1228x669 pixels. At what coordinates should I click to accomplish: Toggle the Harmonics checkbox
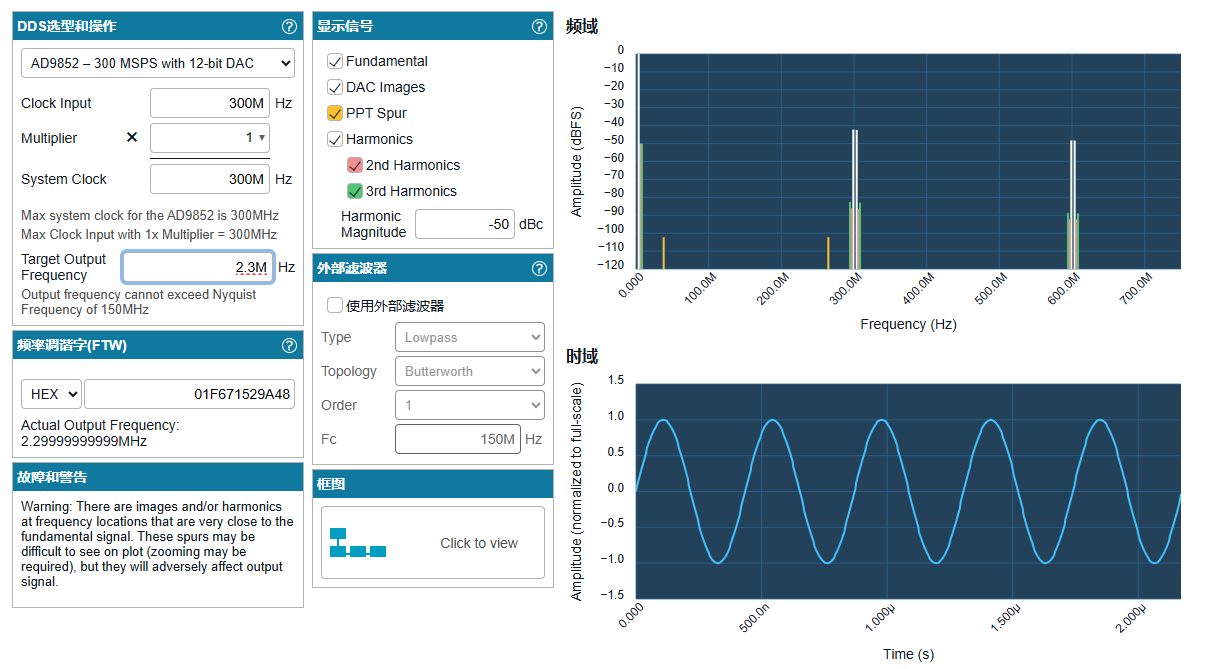[335, 140]
